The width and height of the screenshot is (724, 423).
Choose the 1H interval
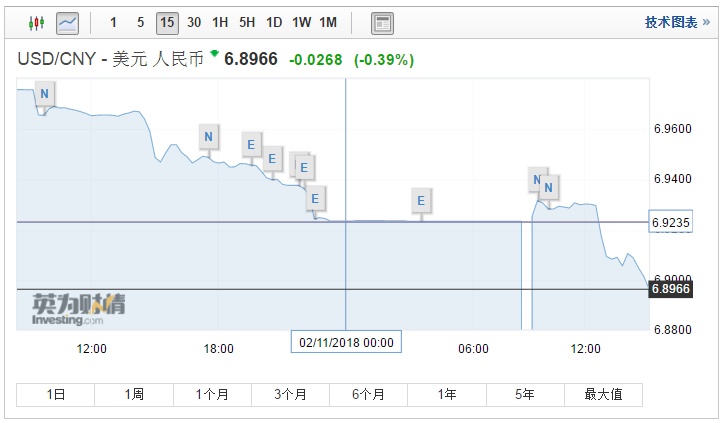pos(220,22)
